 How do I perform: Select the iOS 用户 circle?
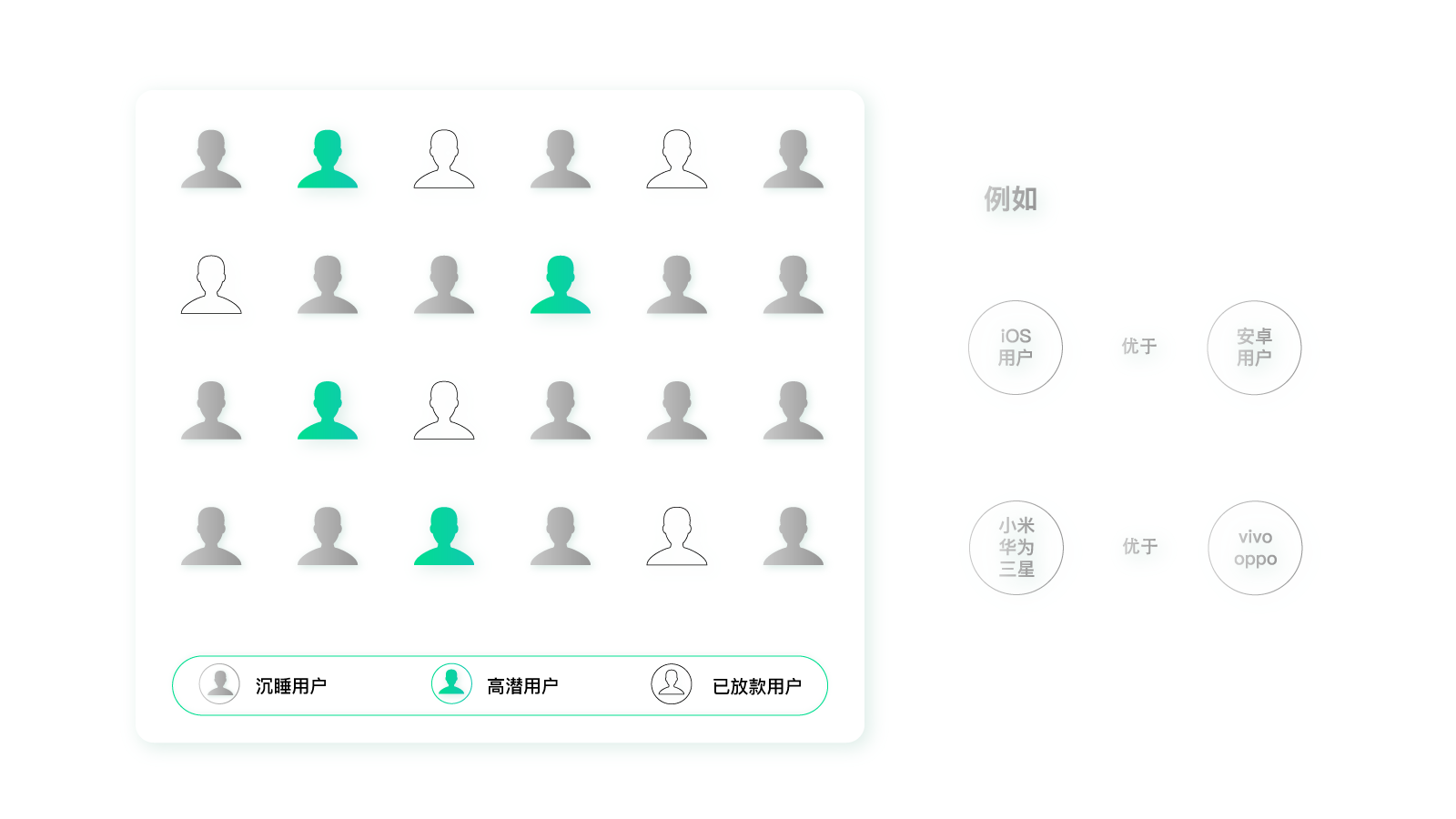(x=1016, y=348)
